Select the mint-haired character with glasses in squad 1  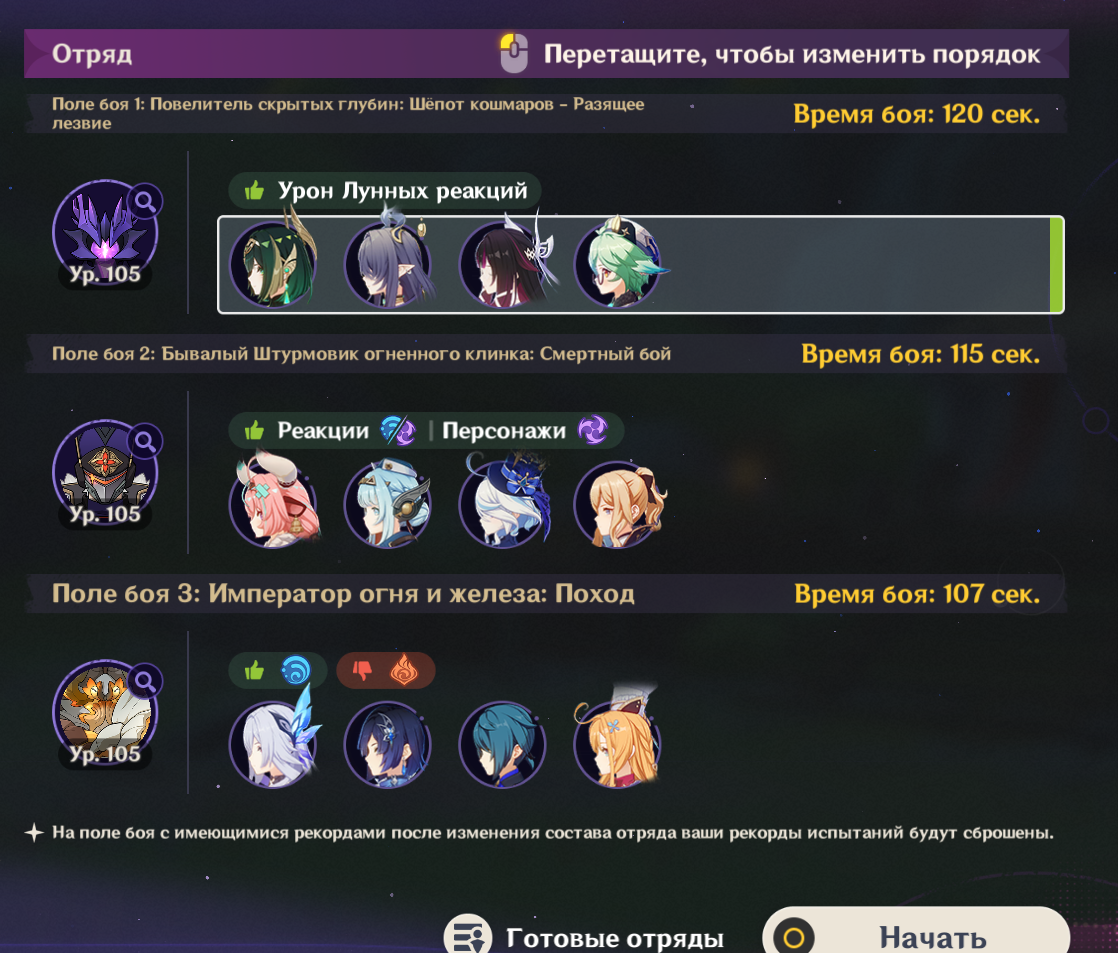click(x=618, y=263)
